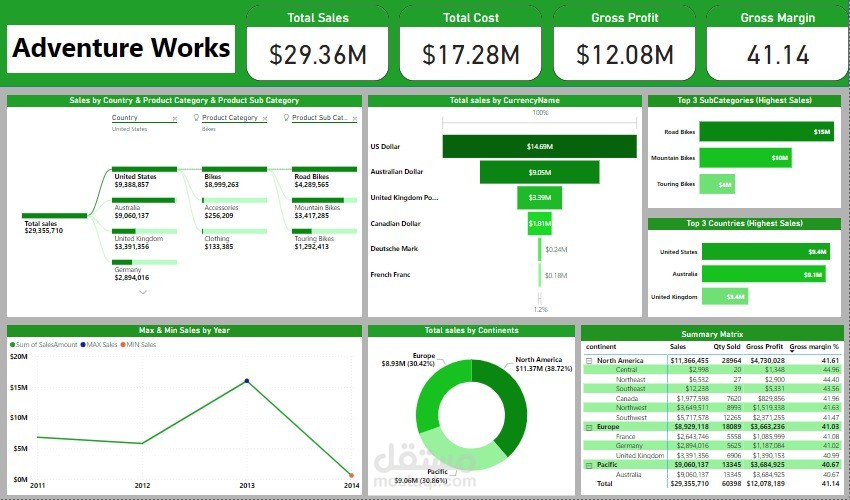Click the Adventure Works title box

coord(121,49)
